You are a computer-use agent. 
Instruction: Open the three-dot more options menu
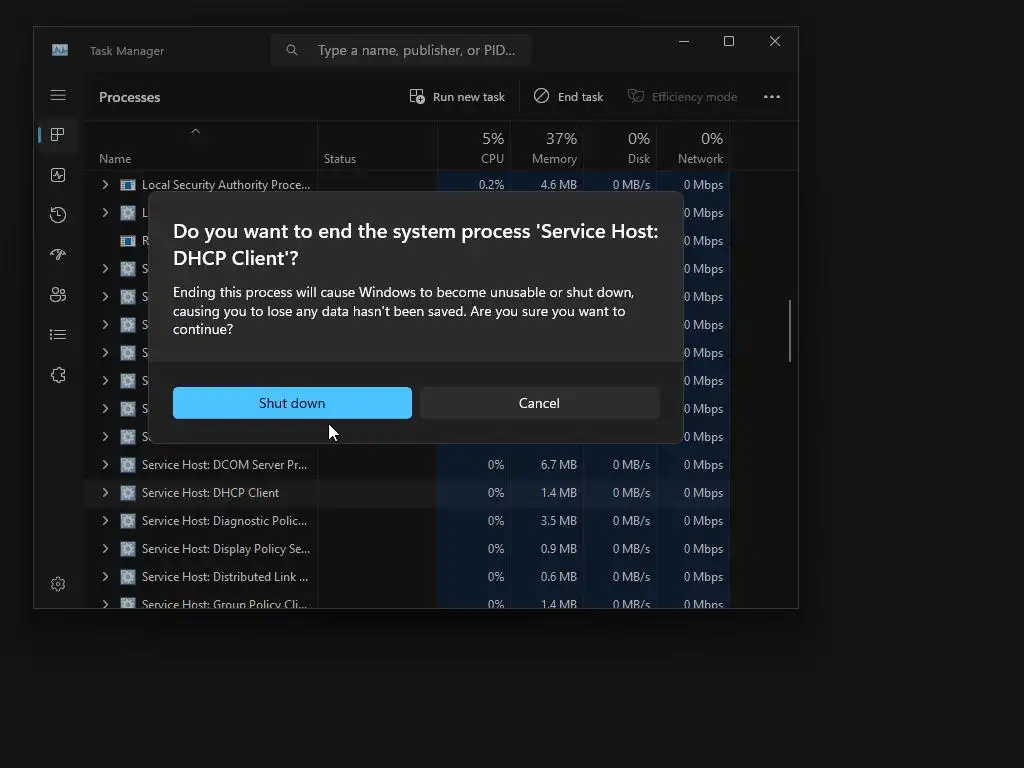pos(772,97)
